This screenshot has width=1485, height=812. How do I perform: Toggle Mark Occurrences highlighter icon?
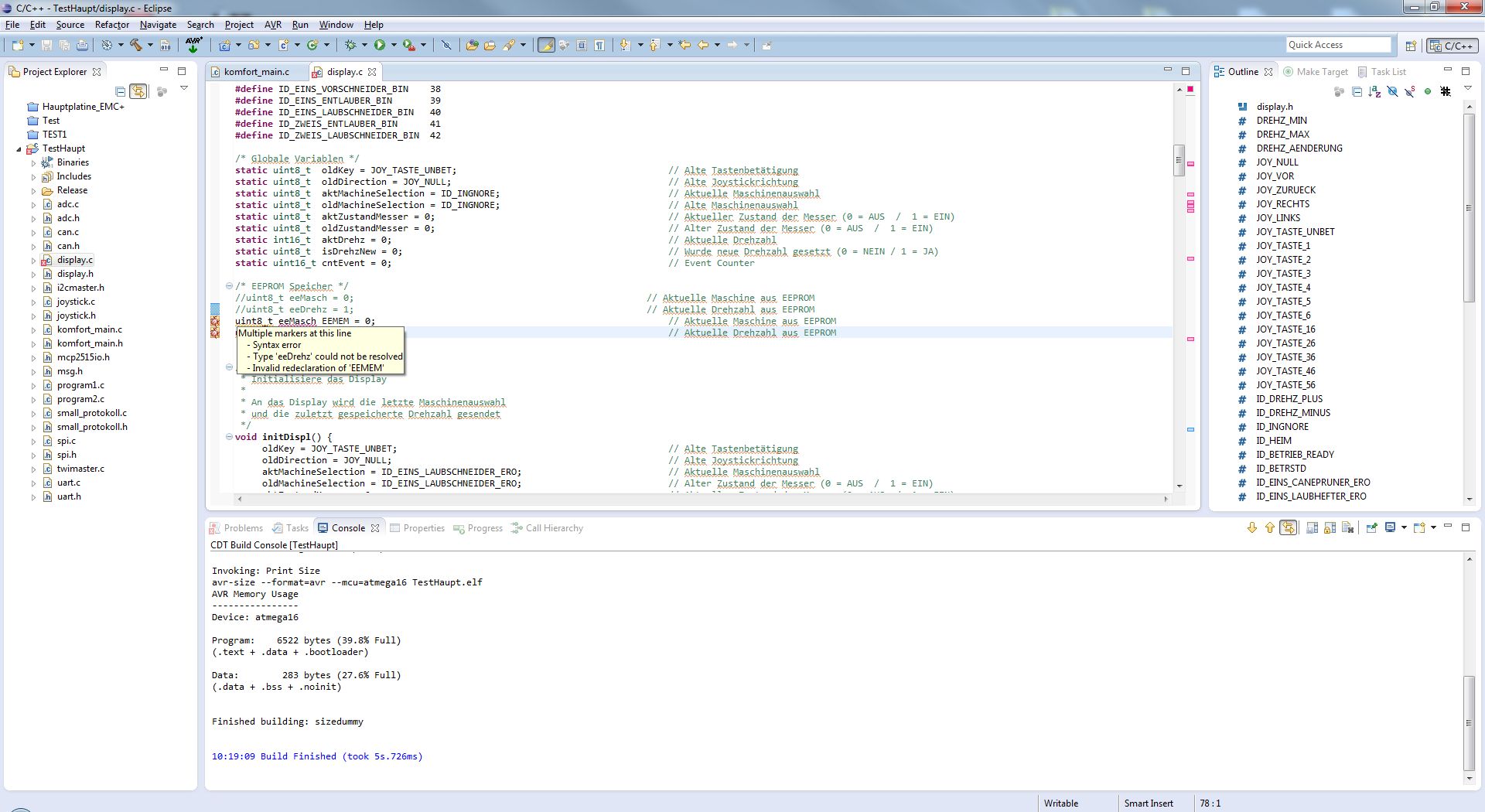point(546,45)
